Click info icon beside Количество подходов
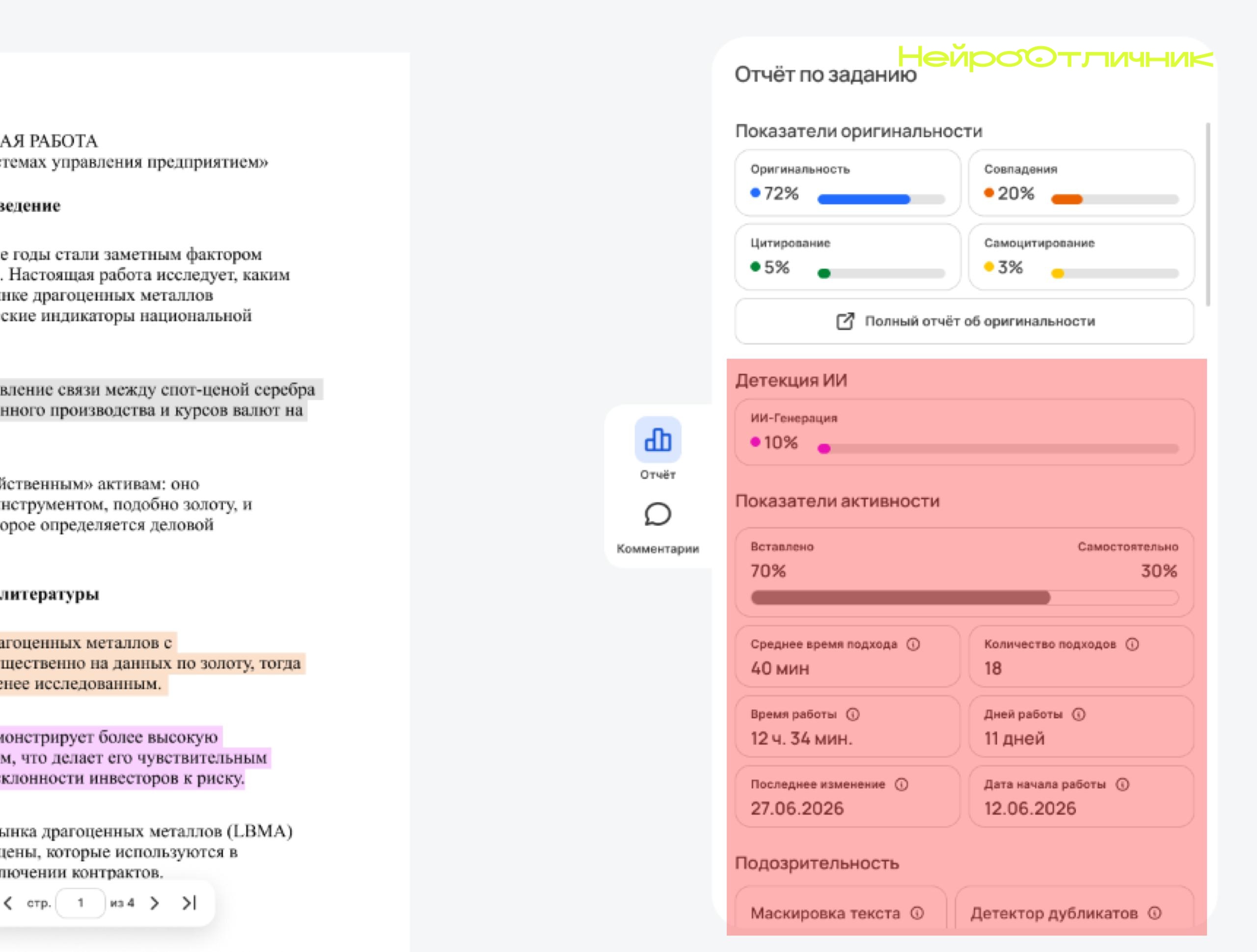Image resolution: width=1257 pixels, height=952 pixels. pyautogui.click(x=1132, y=644)
